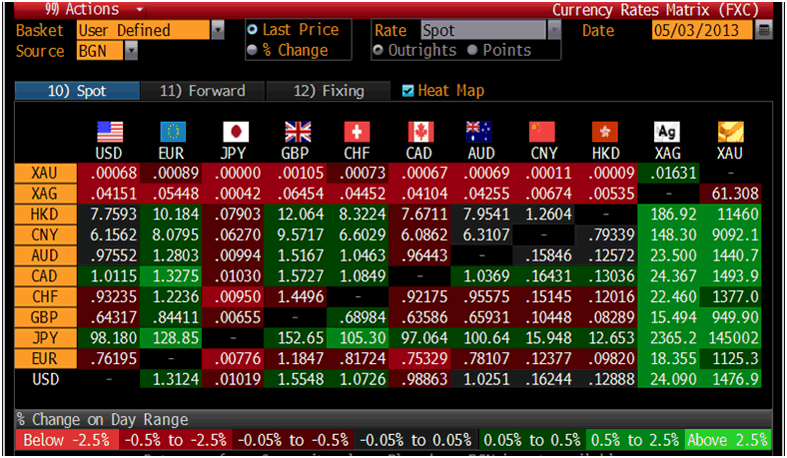
Task: Expand the Rate Spot dropdown
Action: [x=553, y=30]
